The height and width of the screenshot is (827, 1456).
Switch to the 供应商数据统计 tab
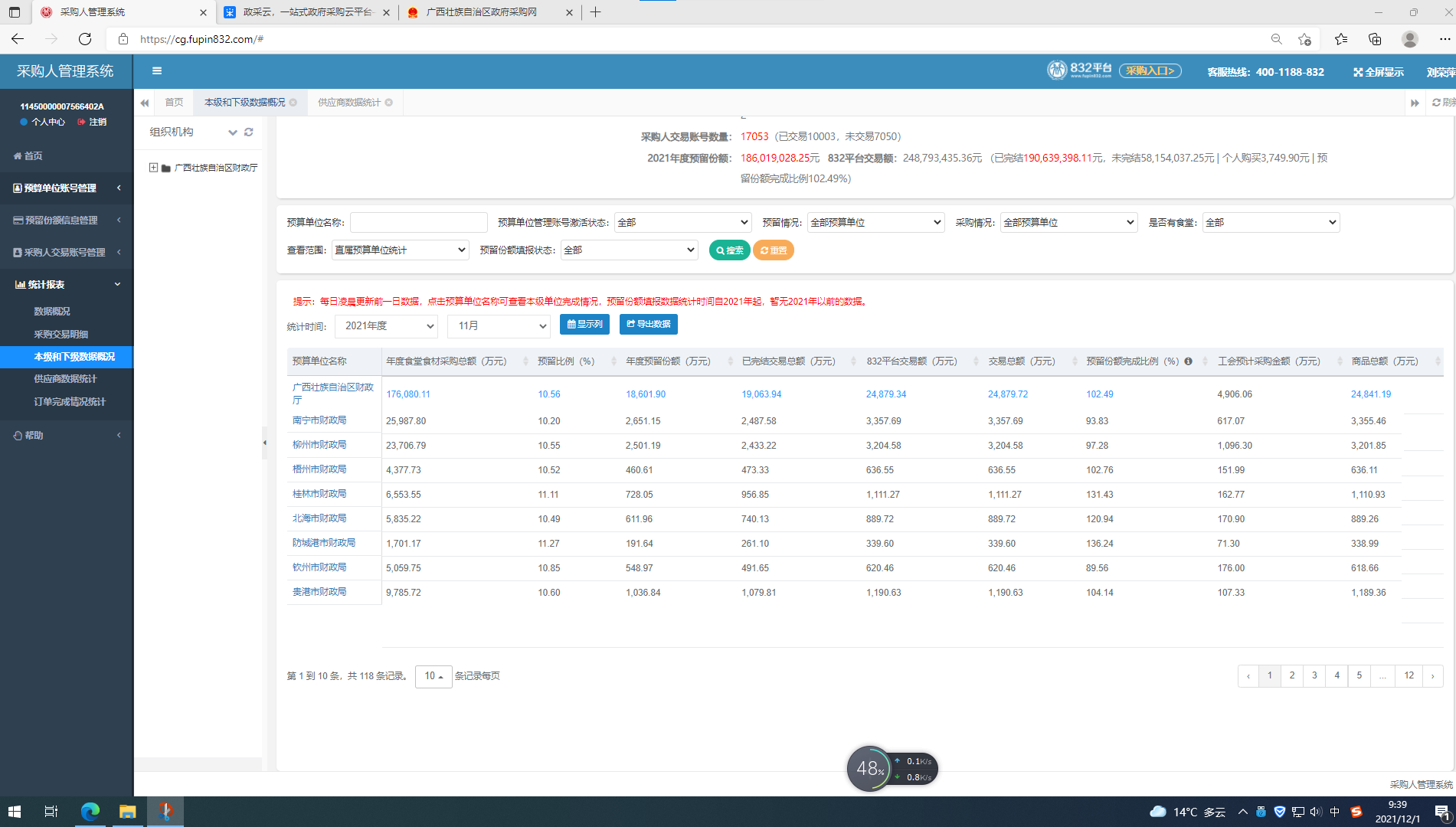[348, 102]
